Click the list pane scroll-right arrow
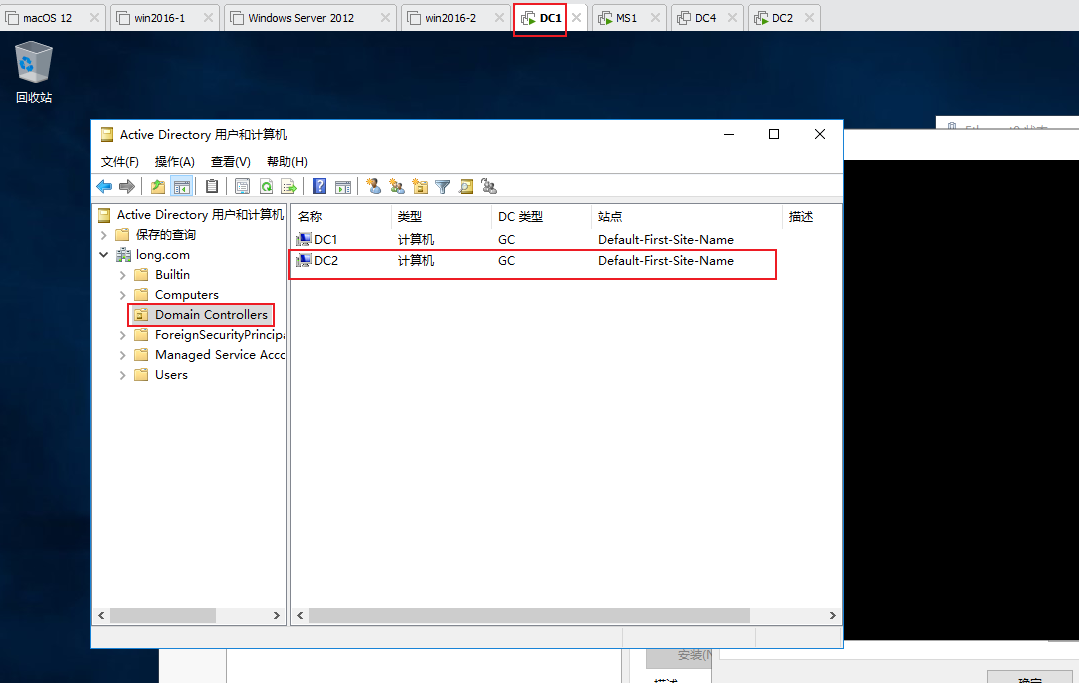The width and height of the screenshot is (1079, 683). click(833, 615)
